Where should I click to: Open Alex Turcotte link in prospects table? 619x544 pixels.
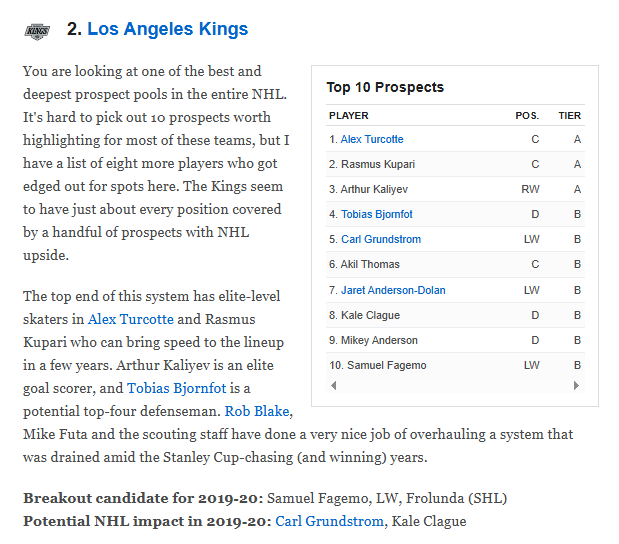coord(372,139)
